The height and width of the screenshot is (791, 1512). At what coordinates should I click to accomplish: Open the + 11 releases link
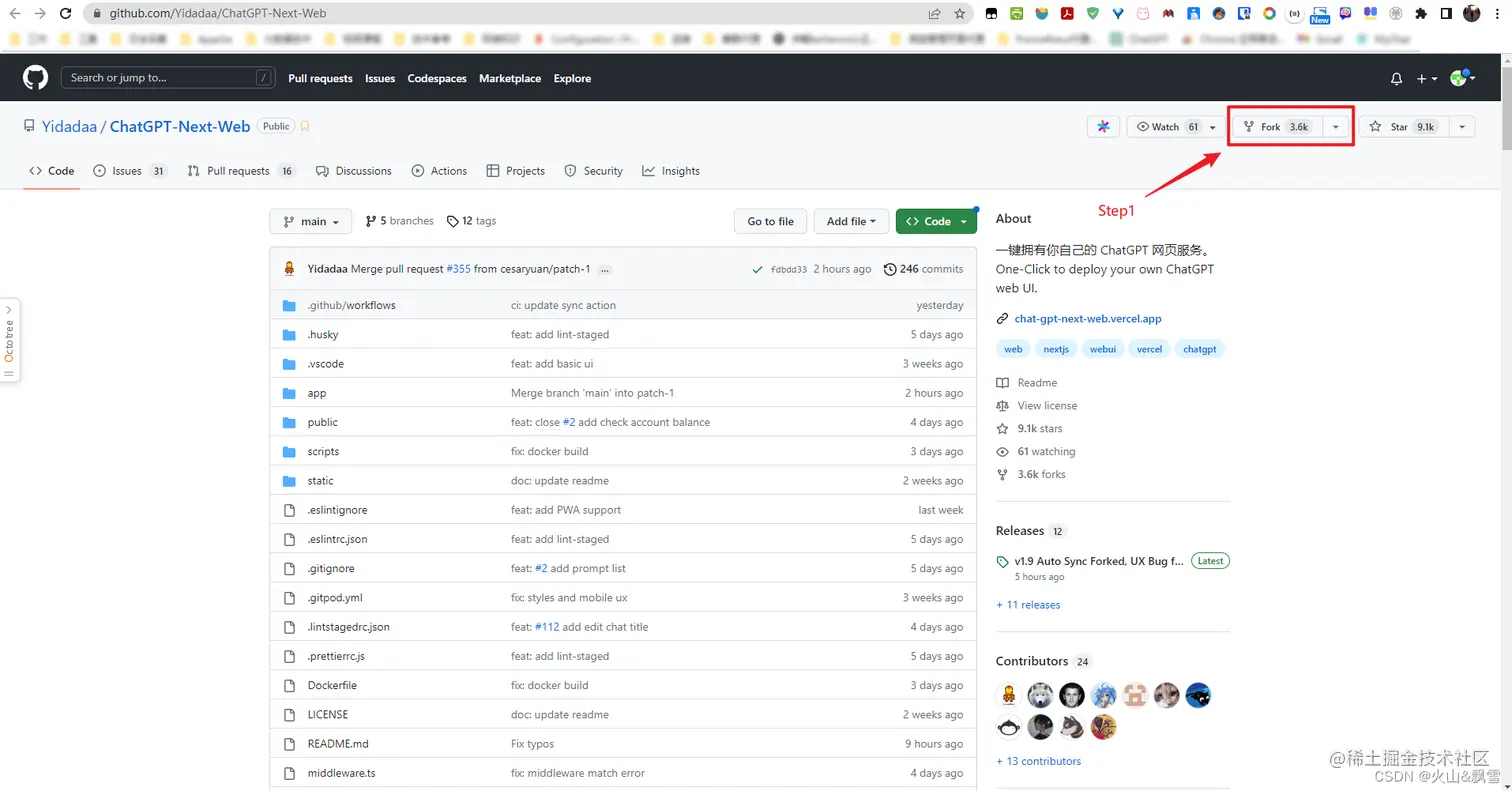[x=1028, y=605]
